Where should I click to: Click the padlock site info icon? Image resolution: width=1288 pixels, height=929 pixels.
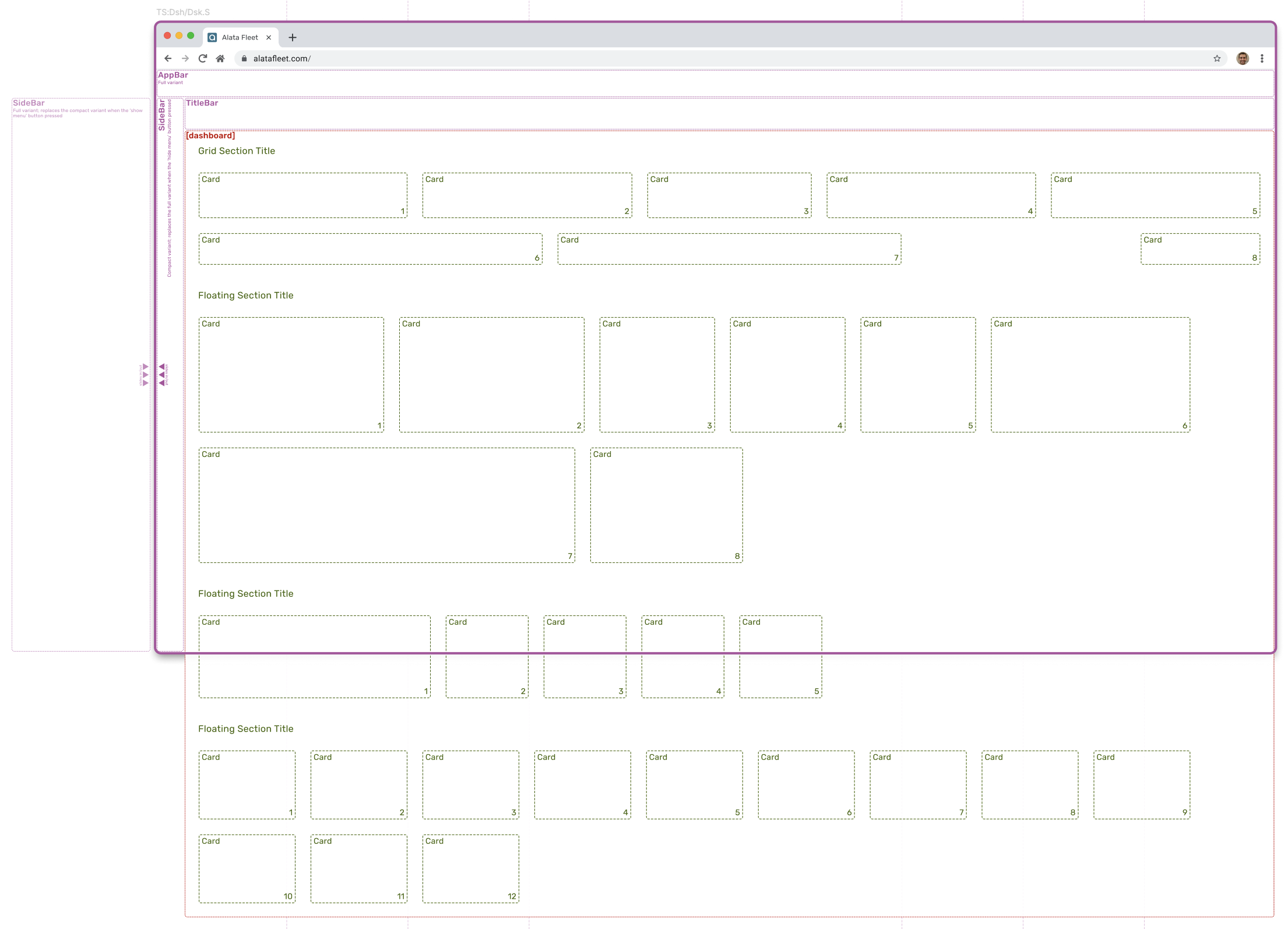click(x=244, y=58)
